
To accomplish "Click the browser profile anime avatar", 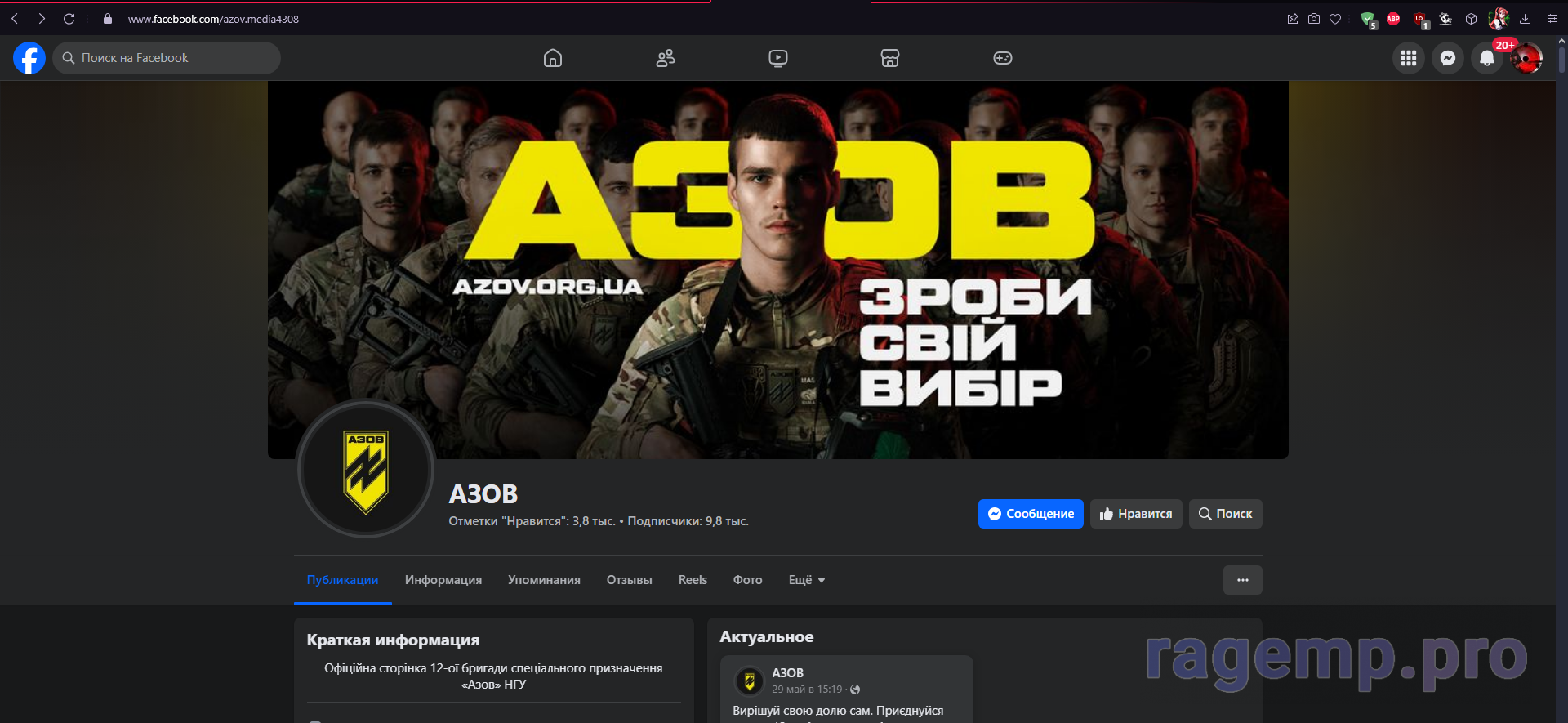I will pyautogui.click(x=1498, y=19).
